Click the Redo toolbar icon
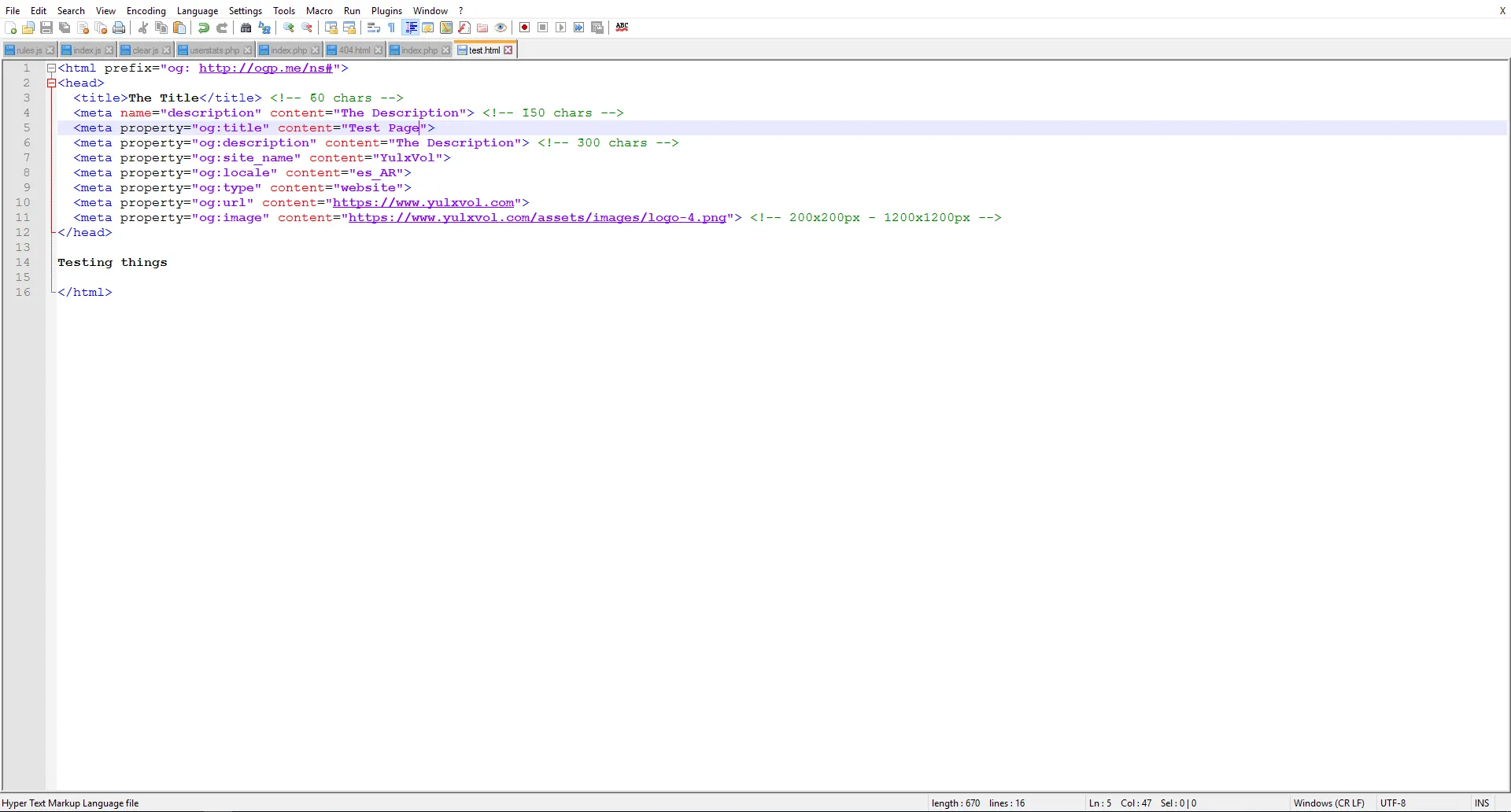This screenshot has height=812, width=1511. [222, 28]
